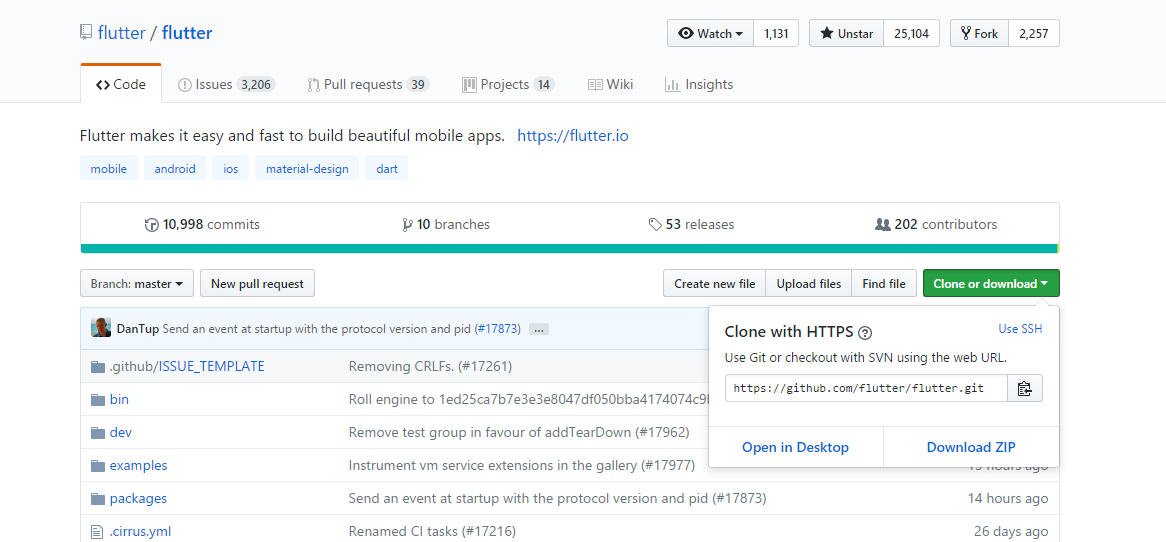Click the folder icon next to .github

tap(97, 367)
